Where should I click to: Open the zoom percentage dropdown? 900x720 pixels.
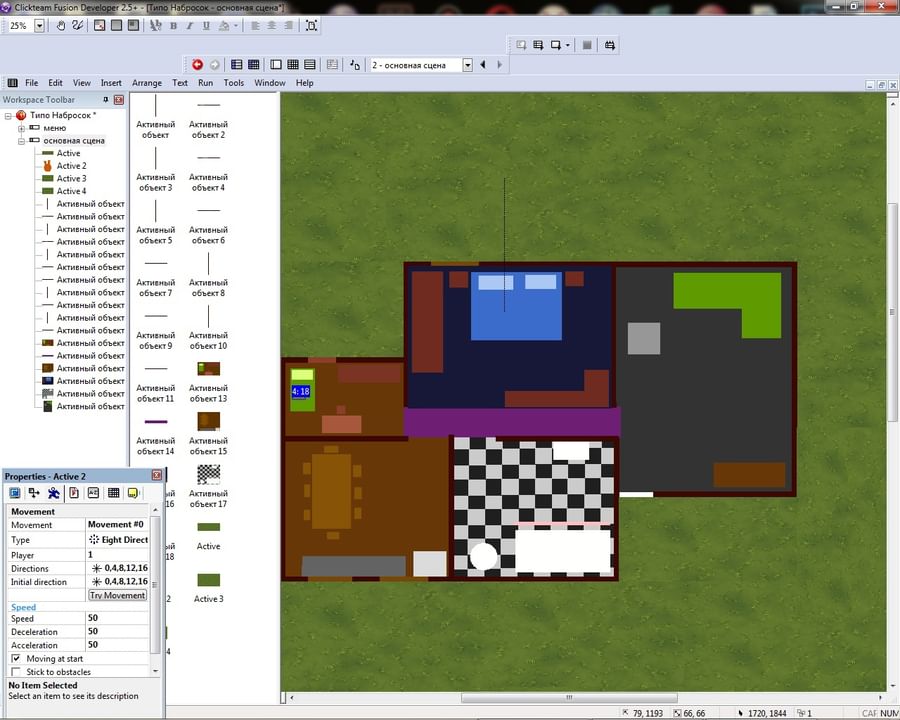point(40,25)
